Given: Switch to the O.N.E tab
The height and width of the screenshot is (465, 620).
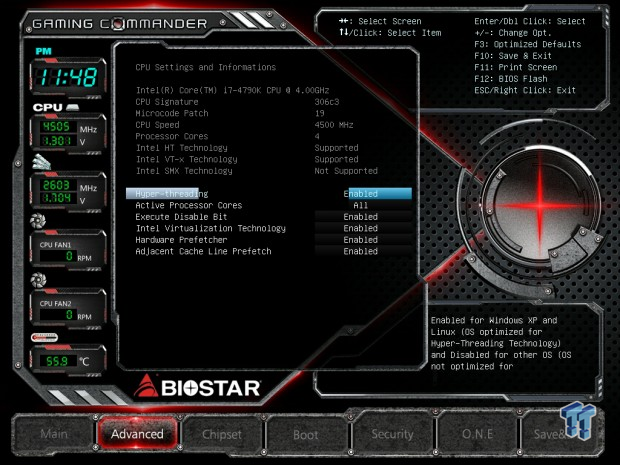Looking at the screenshot, I should [x=477, y=434].
